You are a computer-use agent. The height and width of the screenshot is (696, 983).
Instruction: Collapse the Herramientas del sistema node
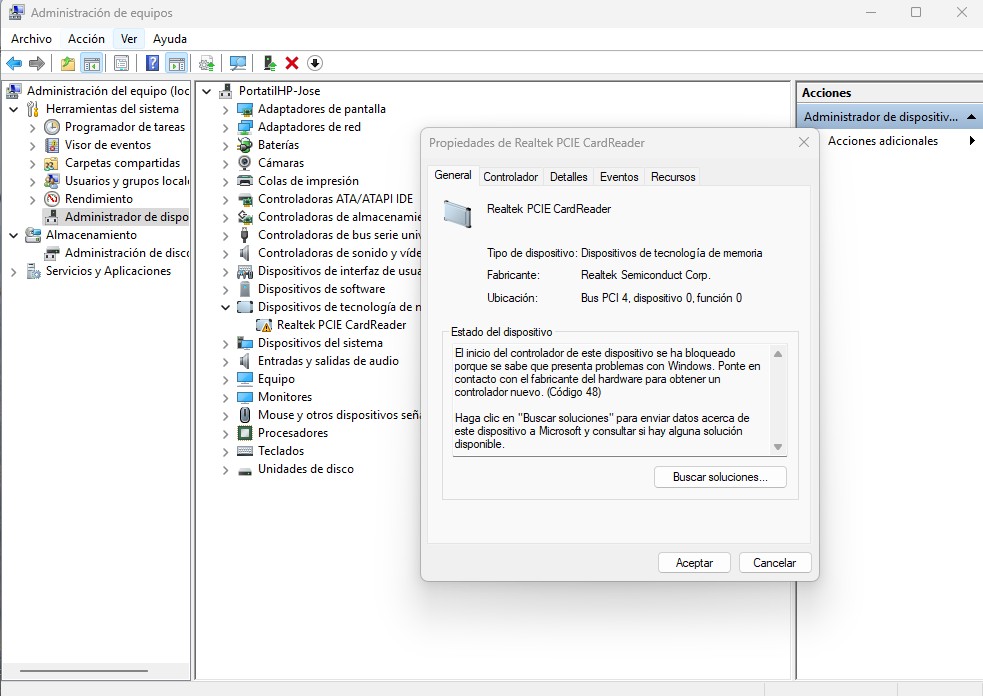pos(14,110)
